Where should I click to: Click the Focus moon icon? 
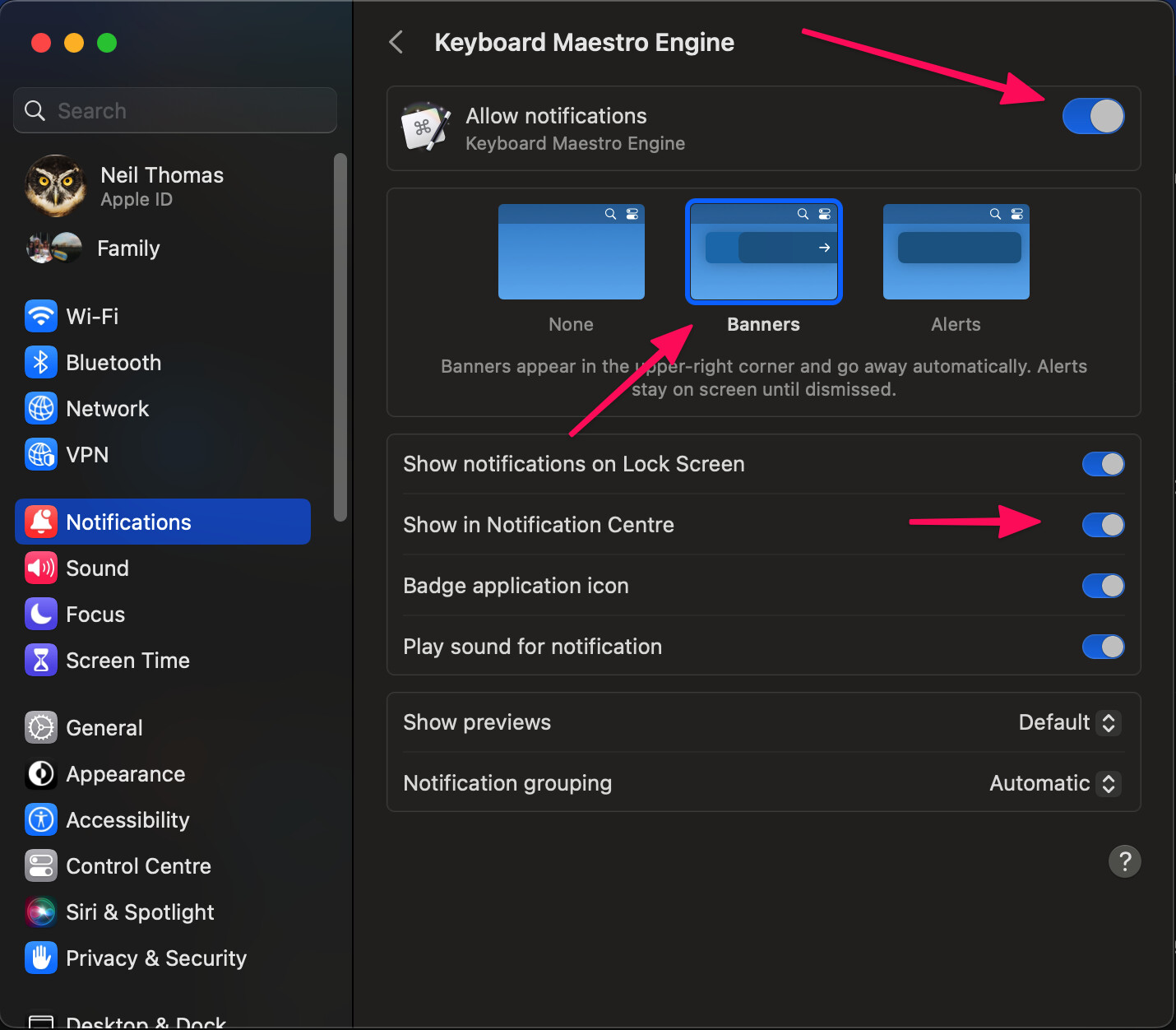tap(41, 614)
